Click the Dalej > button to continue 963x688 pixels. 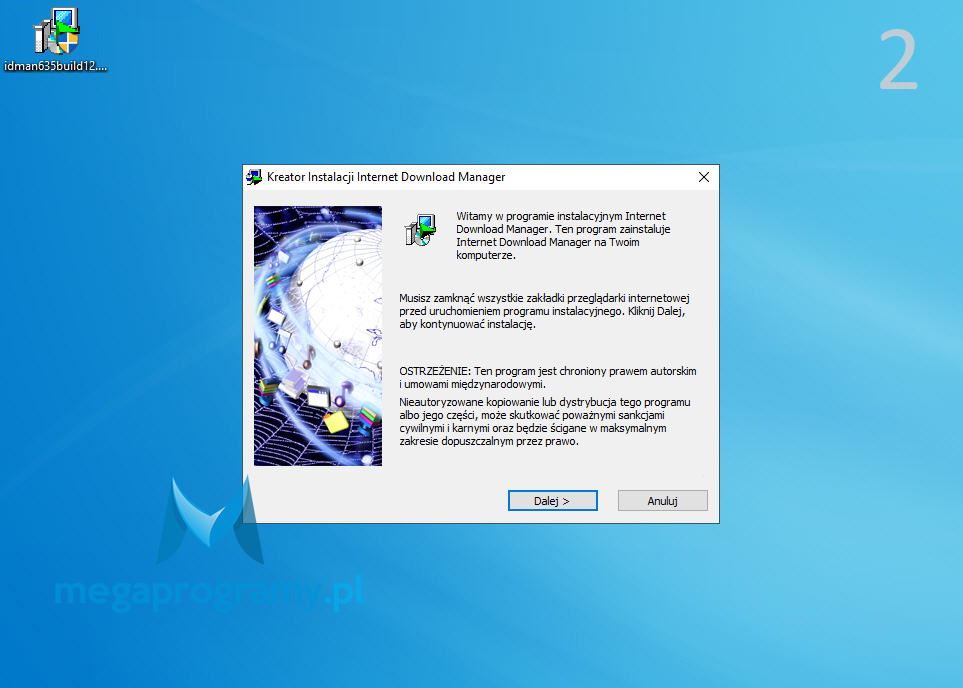pos(553,501)
